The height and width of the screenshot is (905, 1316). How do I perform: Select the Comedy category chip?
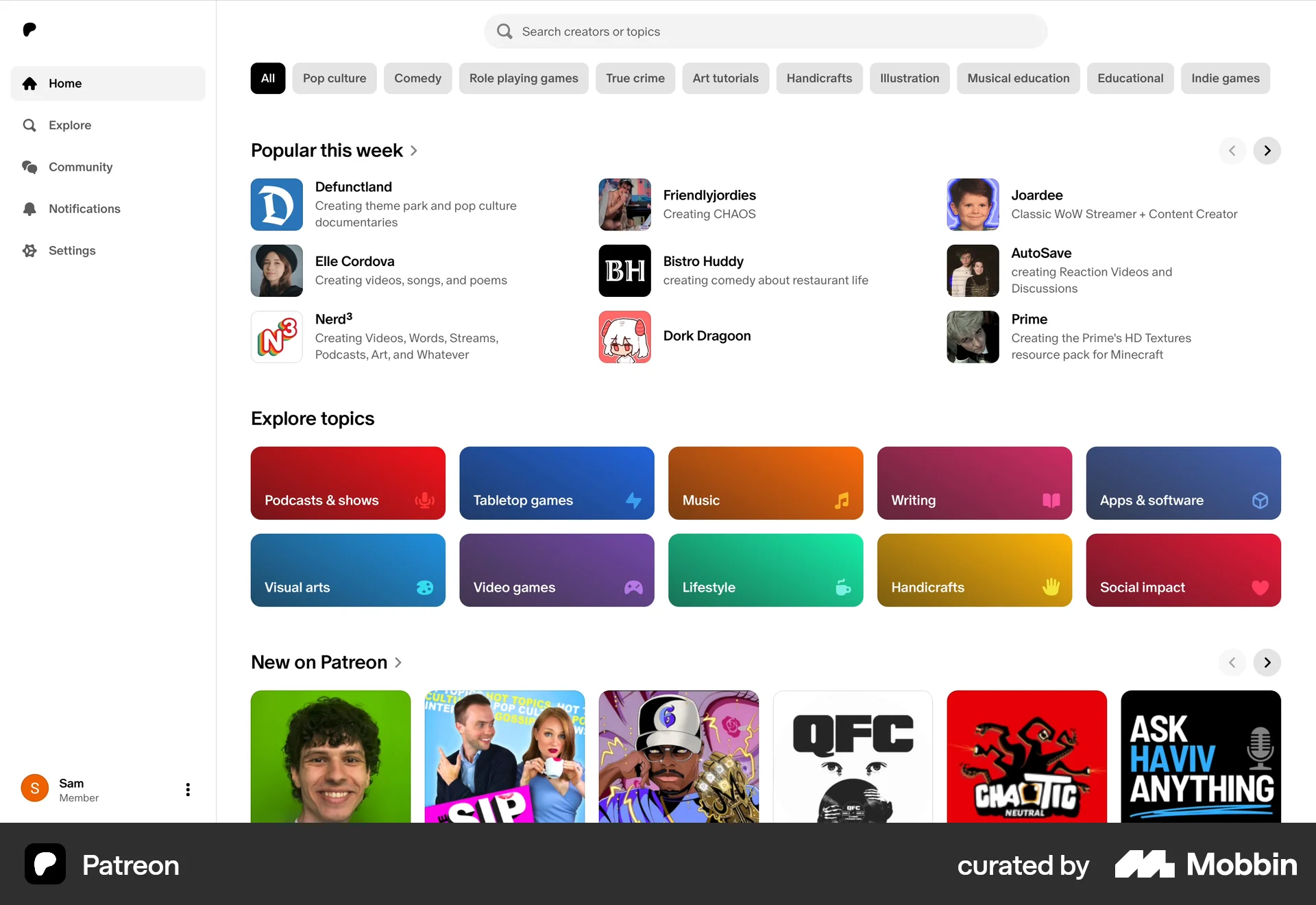(x=417, y=78)
